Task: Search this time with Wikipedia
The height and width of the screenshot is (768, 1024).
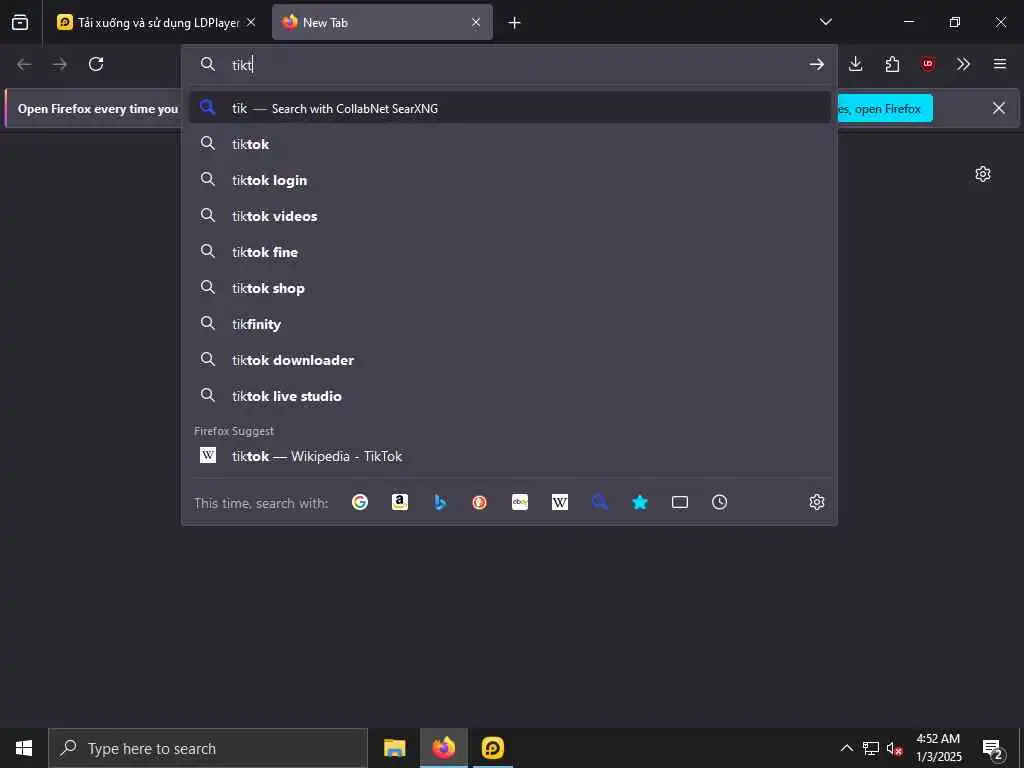Action: 560,502
